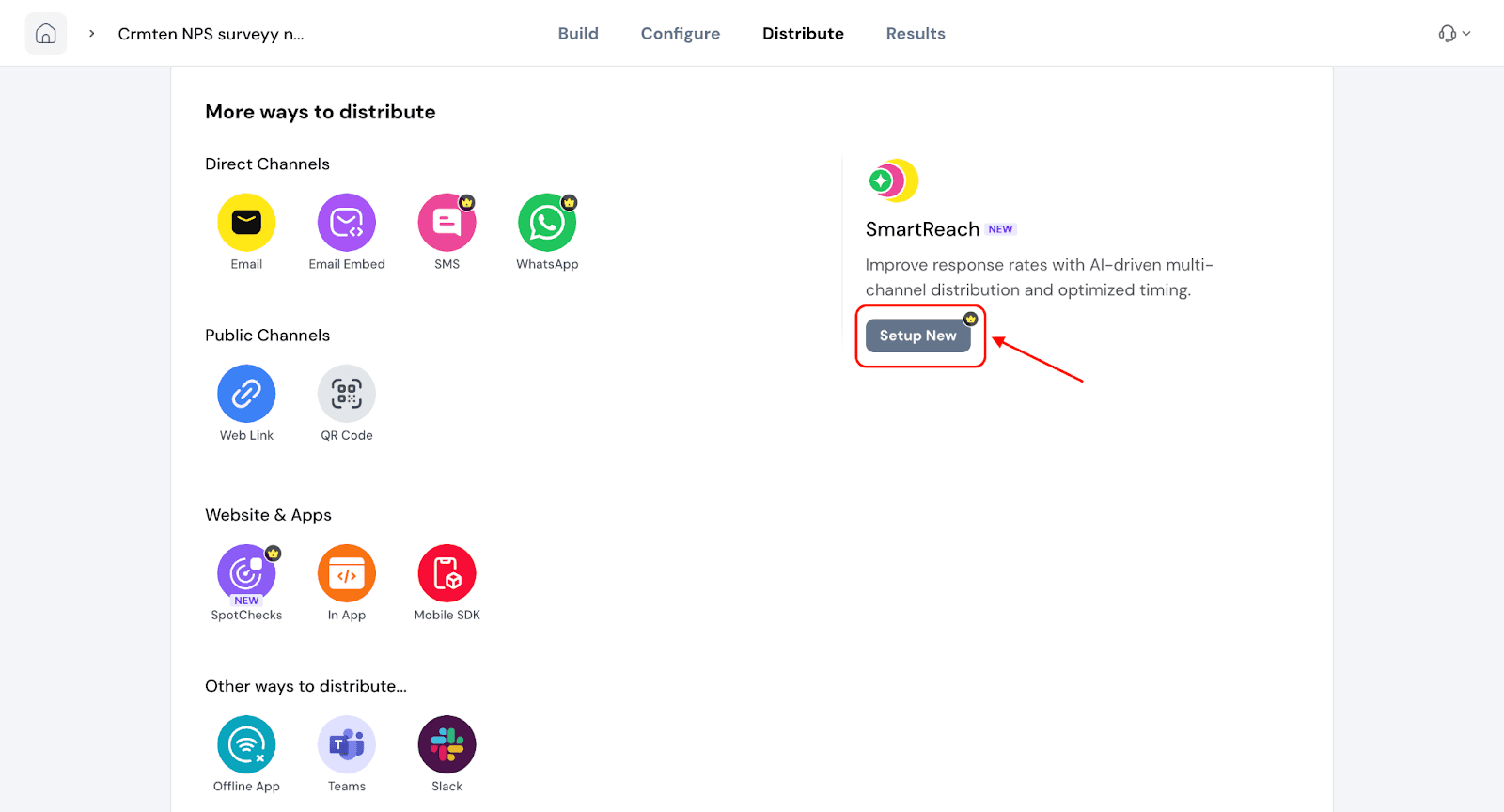Image resolution: width=1504 pixels, height=812 pixels.
Task: Open the WhatsApp channel
Action: click(547, 223)
